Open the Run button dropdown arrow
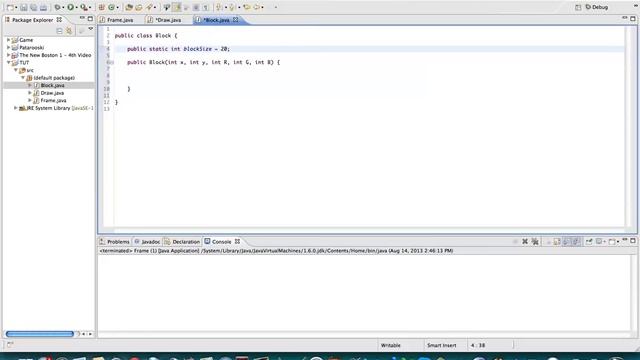Viewport: 640px width, 360px height. coord(76,7)
